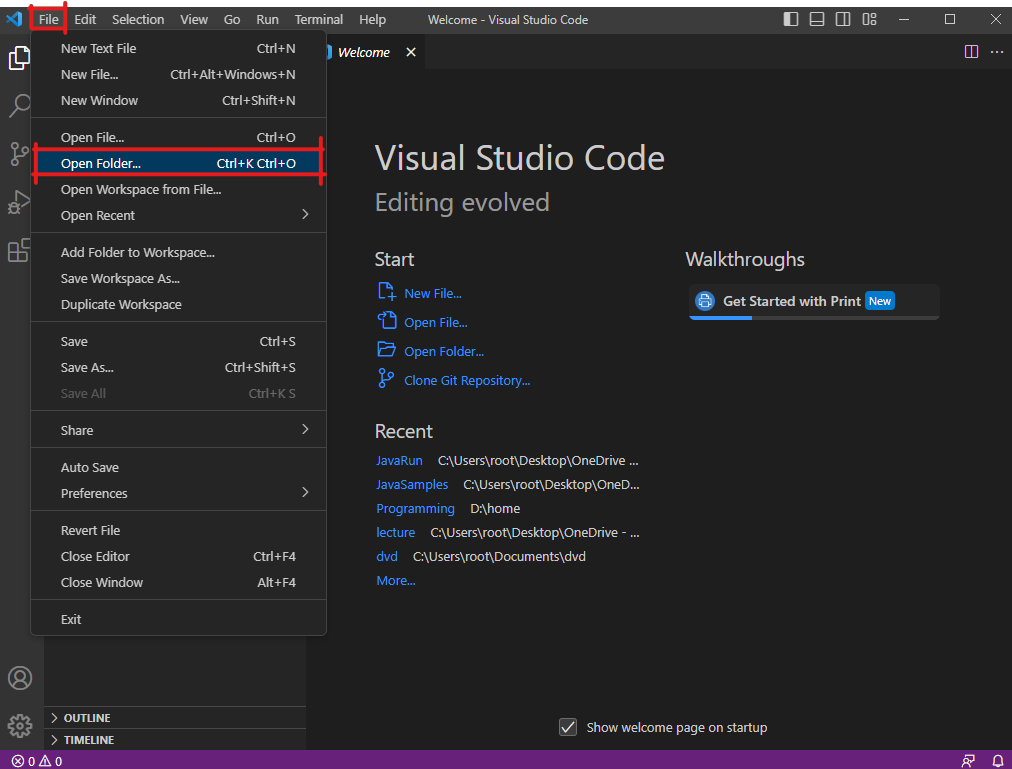Open the Explorer view in activity bar

[x=19, y=58]
